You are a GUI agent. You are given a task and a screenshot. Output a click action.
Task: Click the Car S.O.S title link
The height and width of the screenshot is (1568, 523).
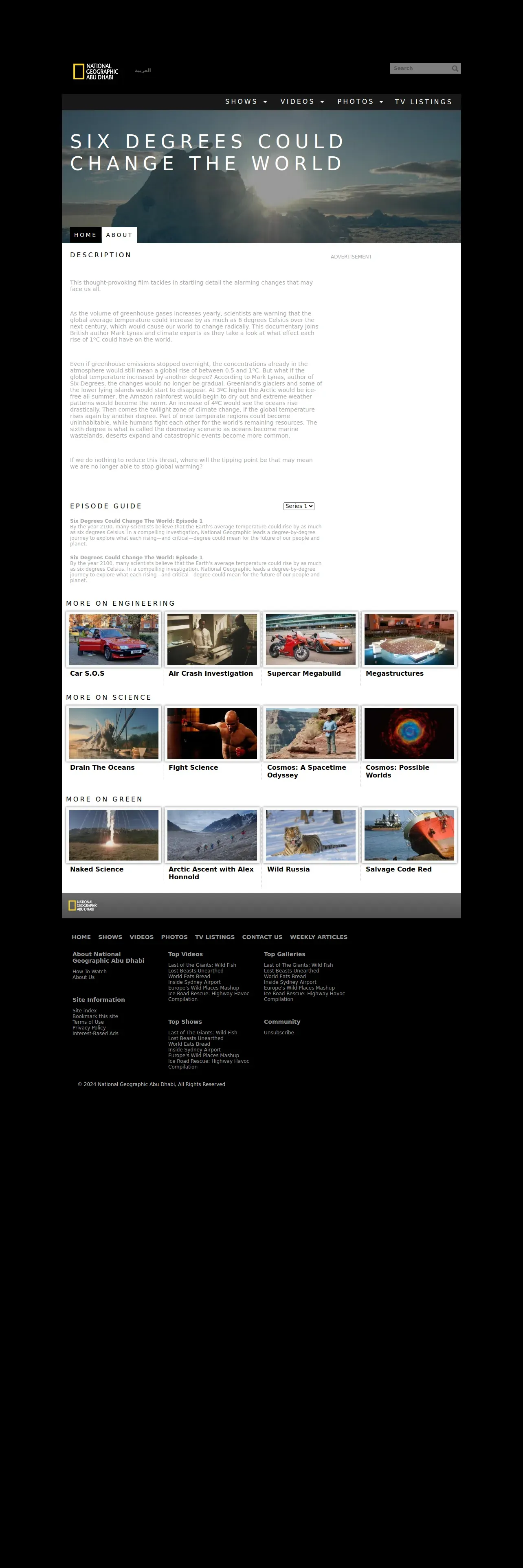[x=87, y=673]
